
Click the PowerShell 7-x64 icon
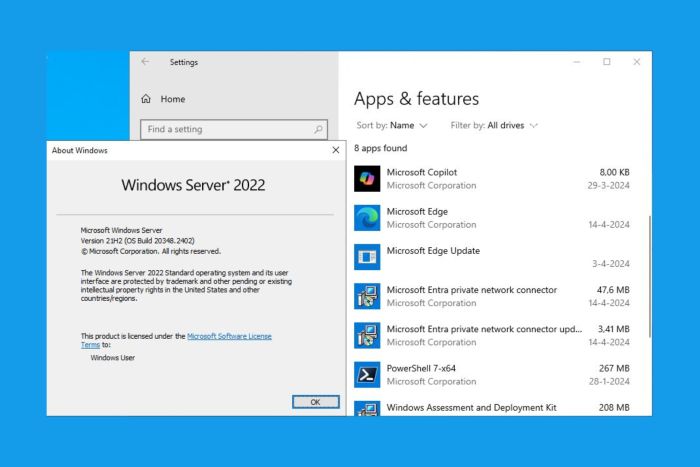coord(367,374)
